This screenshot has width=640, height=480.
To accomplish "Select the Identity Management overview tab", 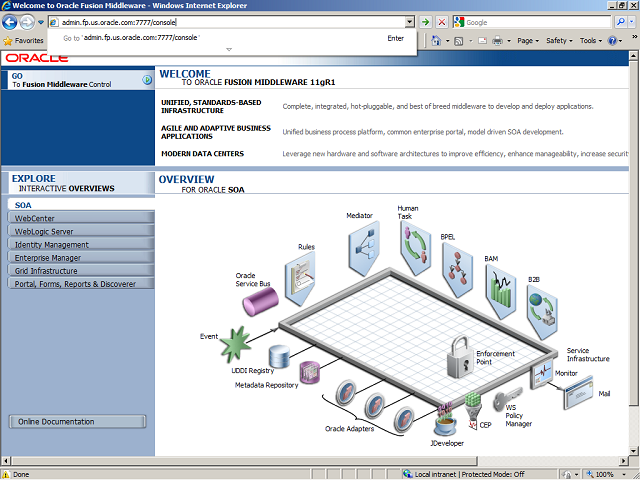I will pyautogui.click(x=81, y=244).
